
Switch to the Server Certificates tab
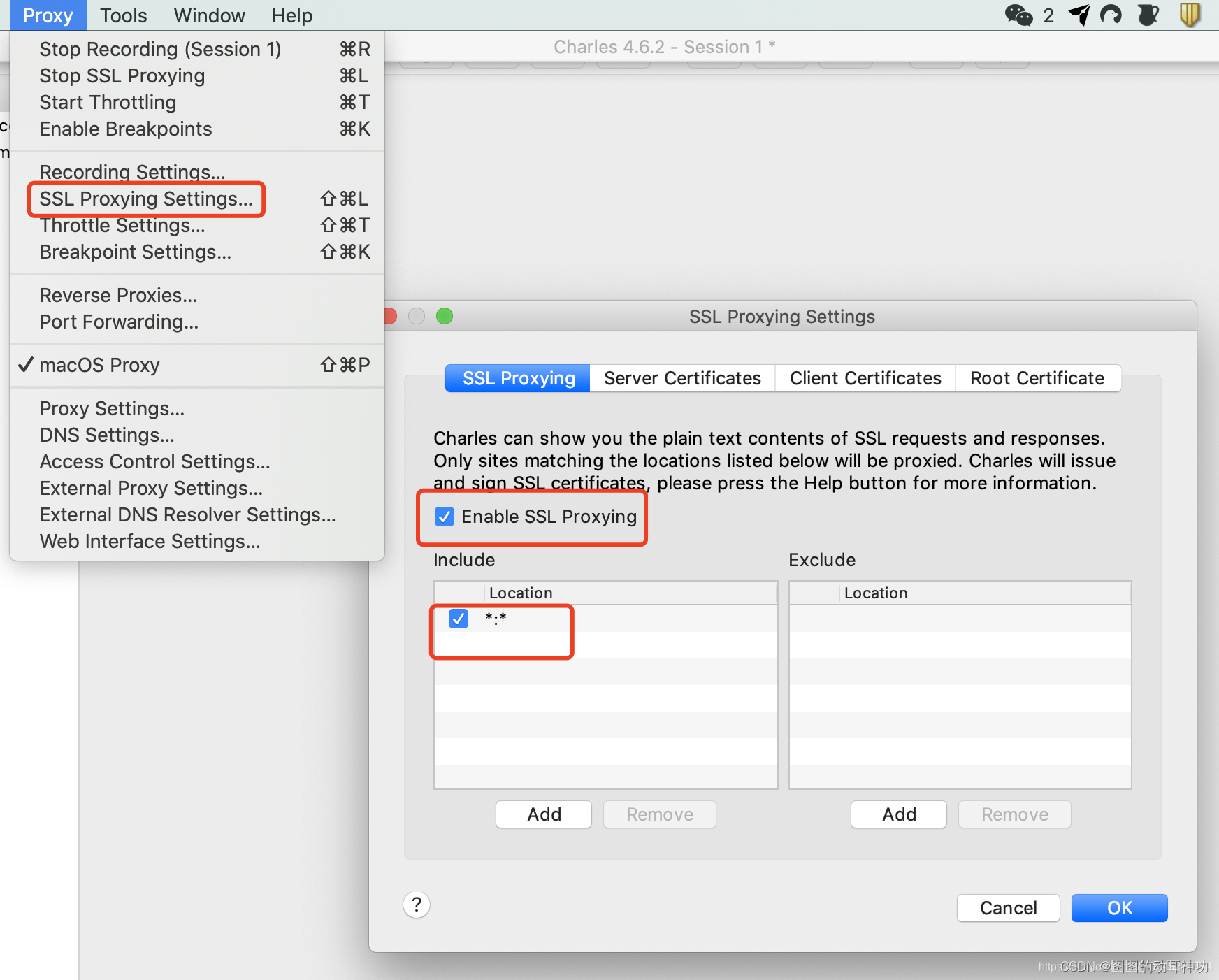pos(682,378)
